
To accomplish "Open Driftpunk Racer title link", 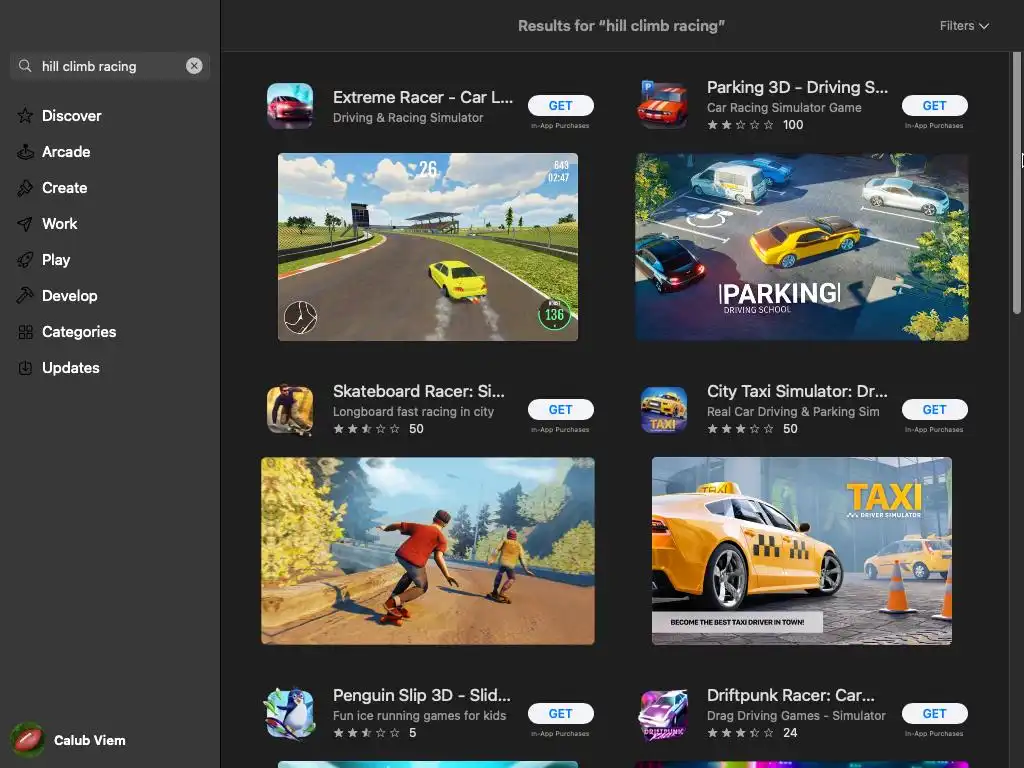I will [790, 695].
